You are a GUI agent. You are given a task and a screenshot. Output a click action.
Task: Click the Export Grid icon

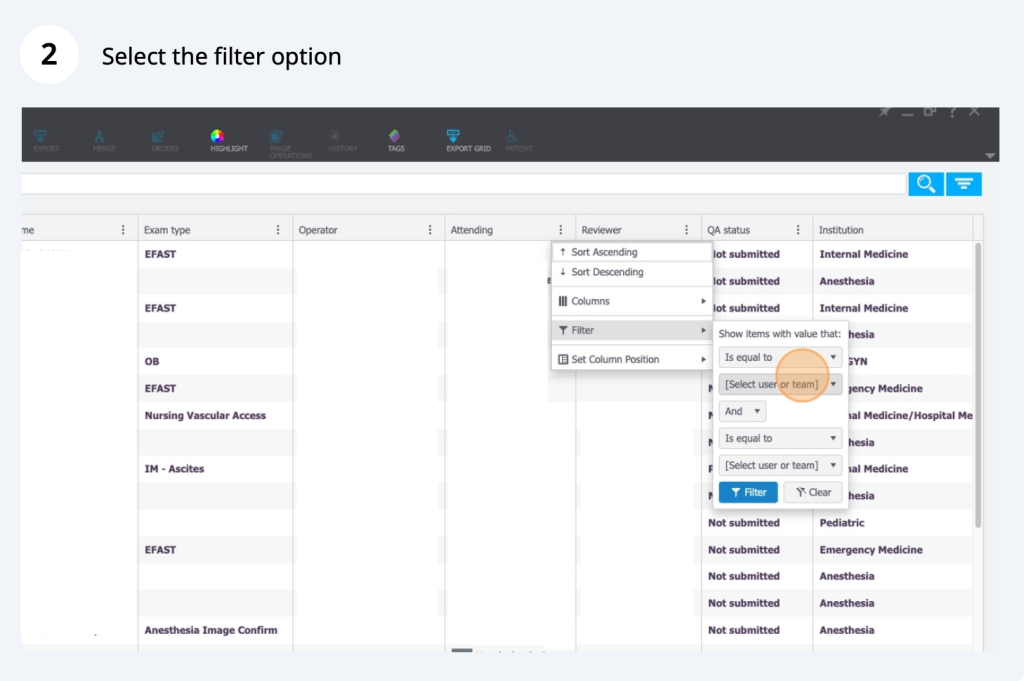tap(454, 137)
